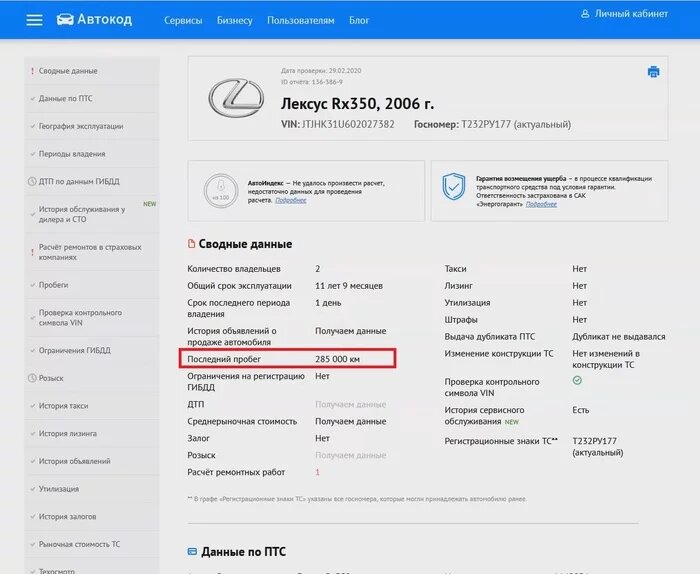Select История объявлений in sidebar

coord(92,461)
